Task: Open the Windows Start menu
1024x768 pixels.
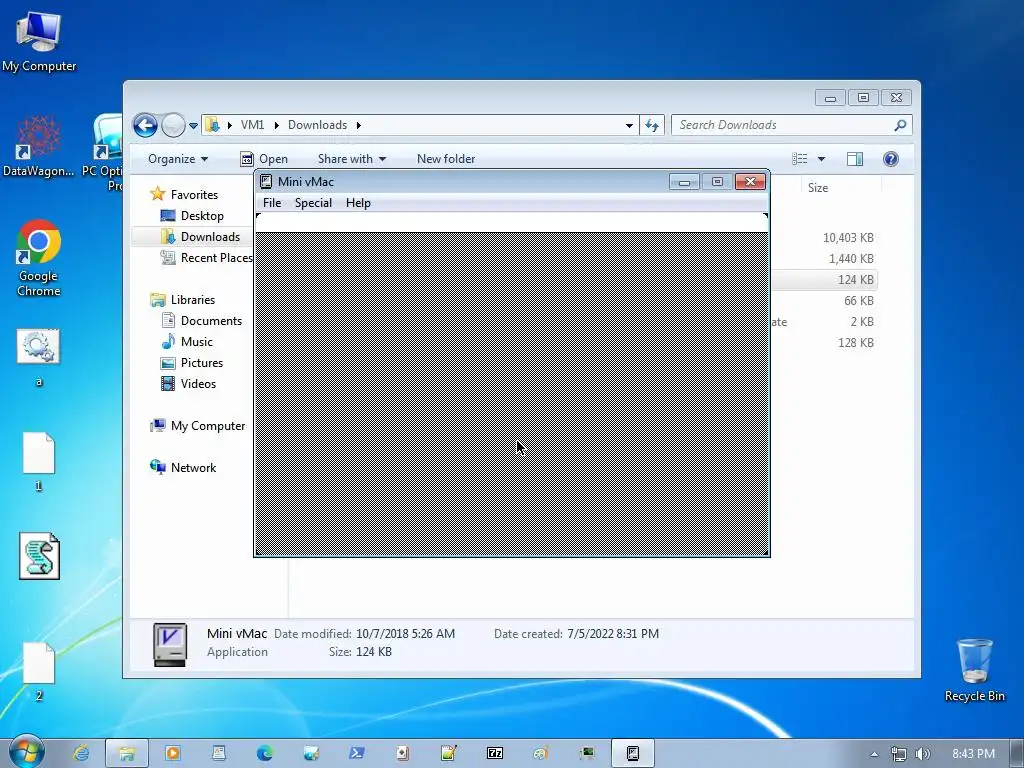Action: pos(26,752)
